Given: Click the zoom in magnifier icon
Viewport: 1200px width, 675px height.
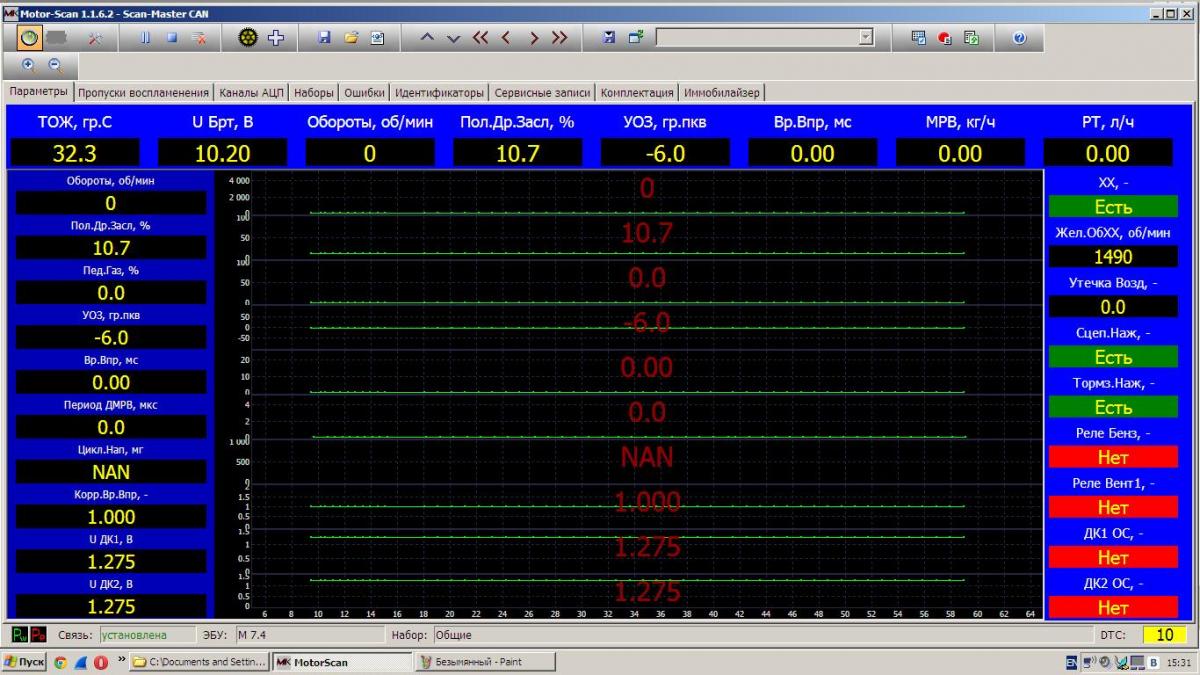Looking at the screenshot, I should (x=29, y=65).
